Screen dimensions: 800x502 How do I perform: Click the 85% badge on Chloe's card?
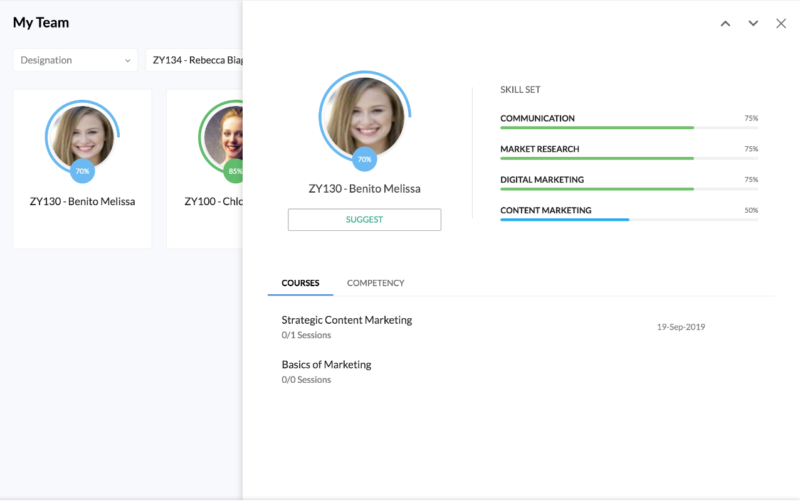(x=235, y=171)
